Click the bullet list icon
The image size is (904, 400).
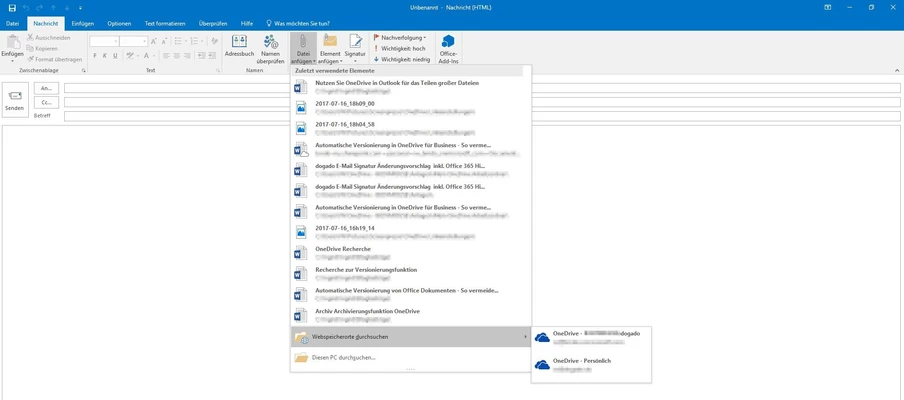[180, 41]
